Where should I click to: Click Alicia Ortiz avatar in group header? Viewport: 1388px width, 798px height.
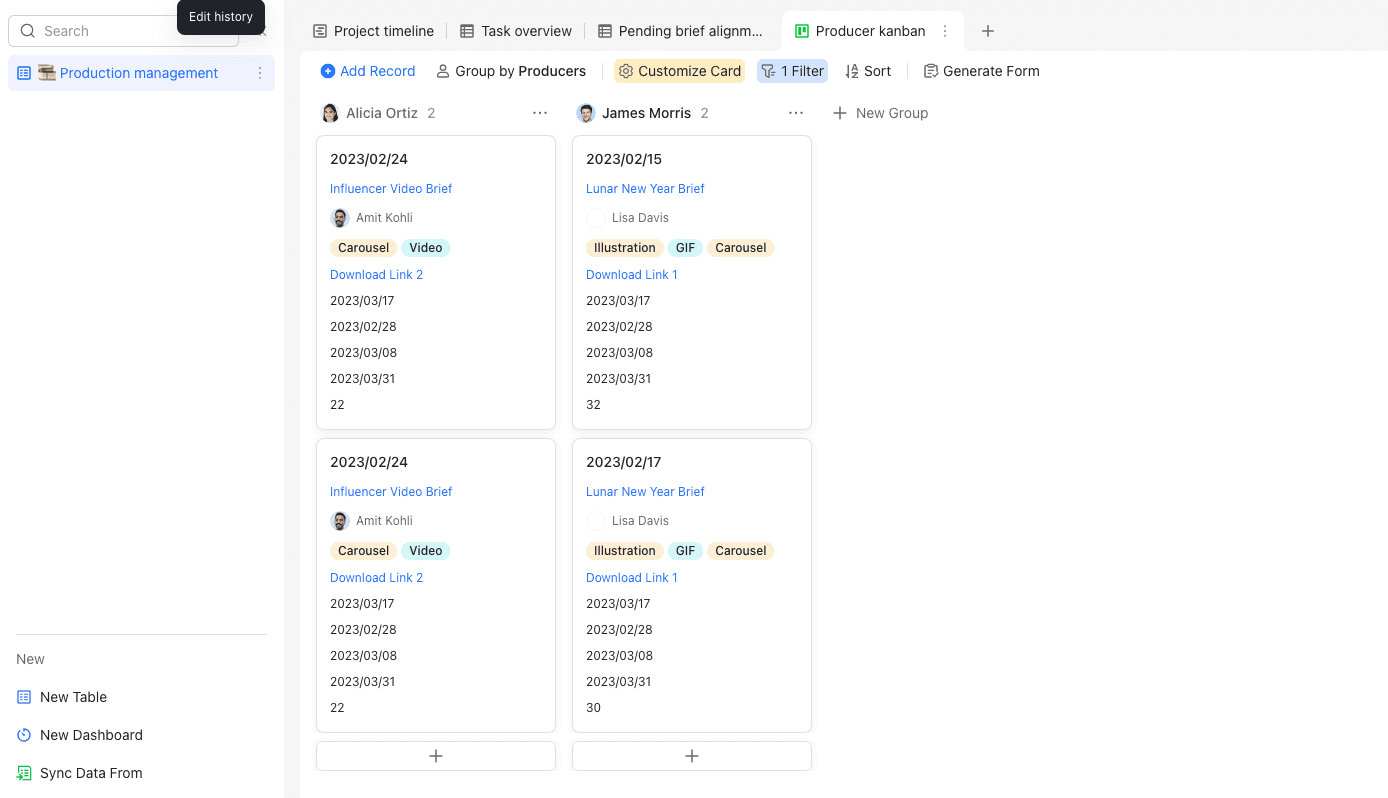coord(330,113)
